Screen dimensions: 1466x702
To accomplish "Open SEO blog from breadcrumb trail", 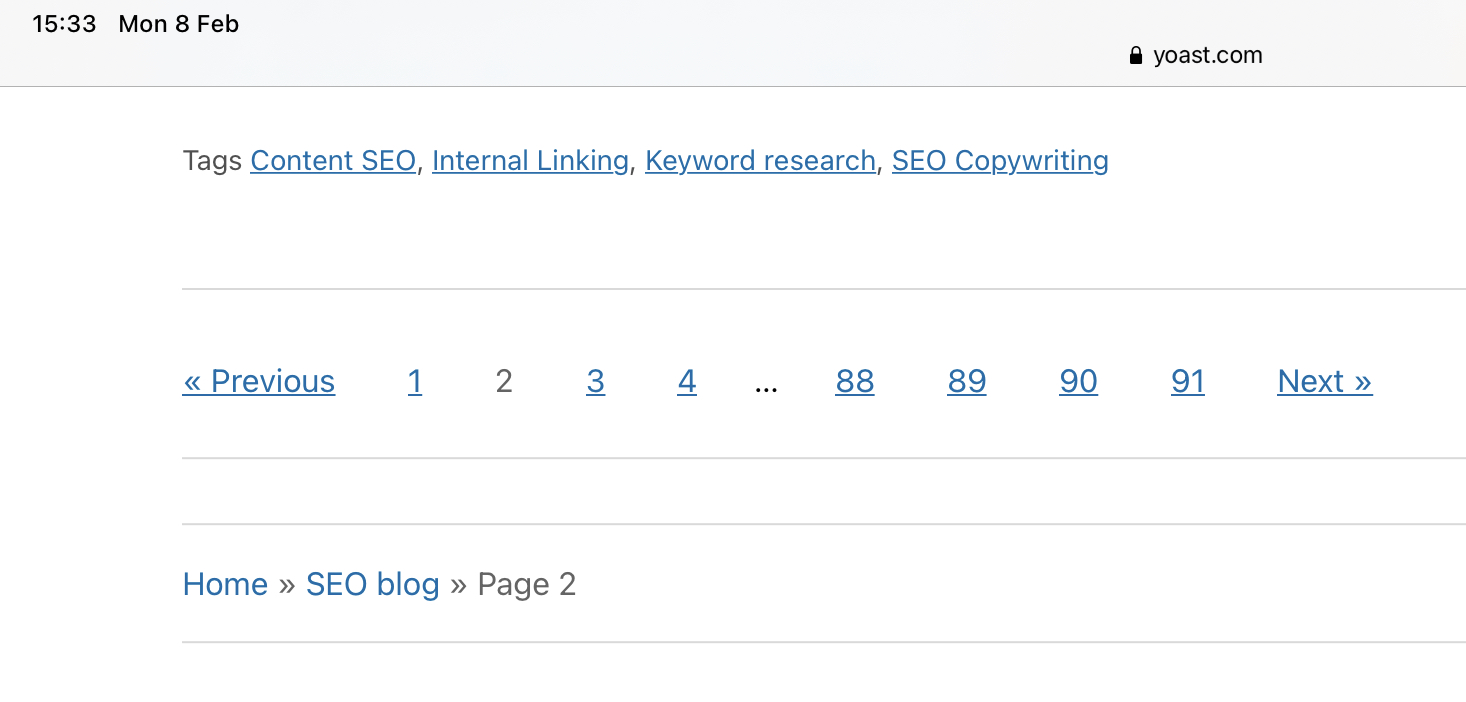I will click(x=373, y=584).
